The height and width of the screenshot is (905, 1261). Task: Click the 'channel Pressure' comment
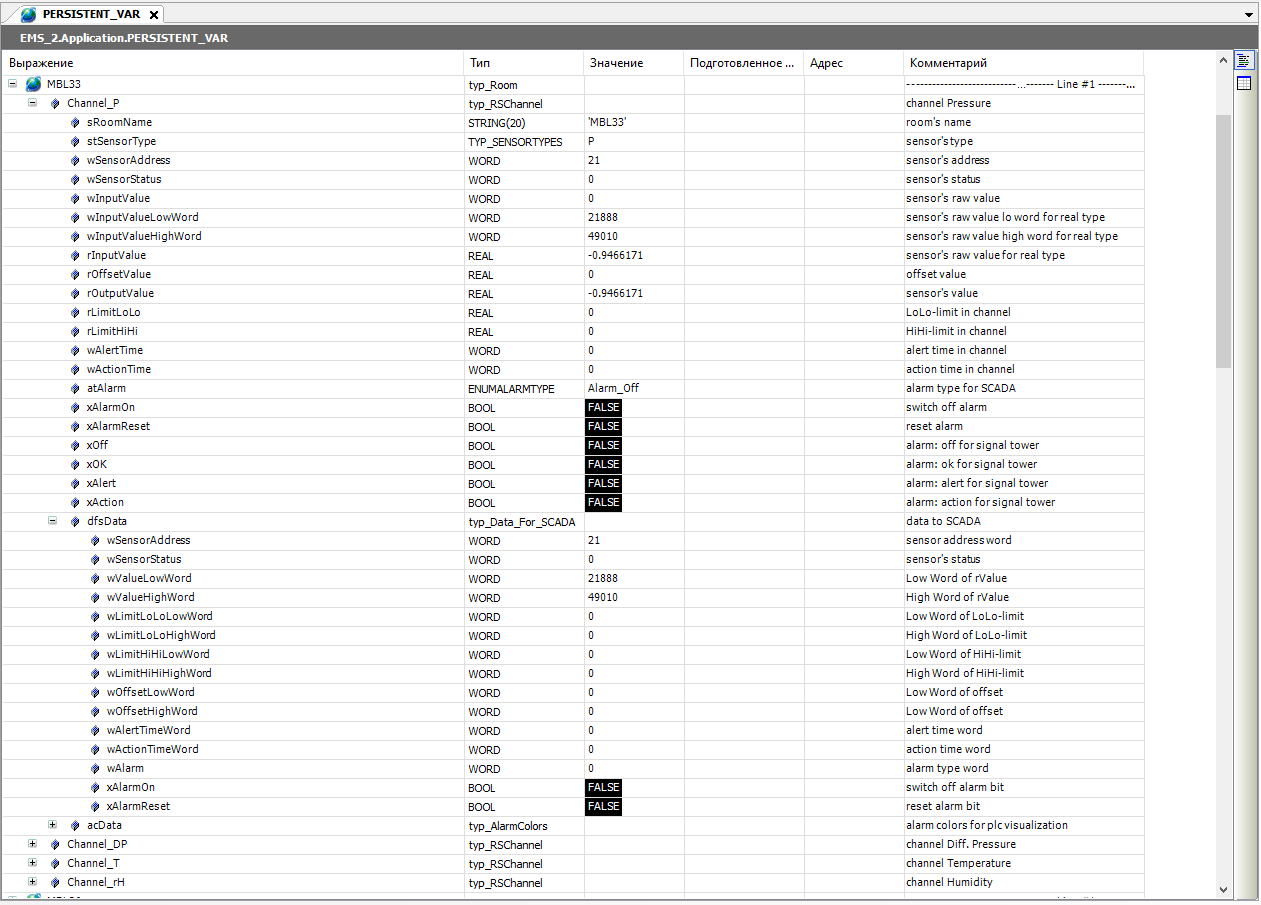coord(948,103)
